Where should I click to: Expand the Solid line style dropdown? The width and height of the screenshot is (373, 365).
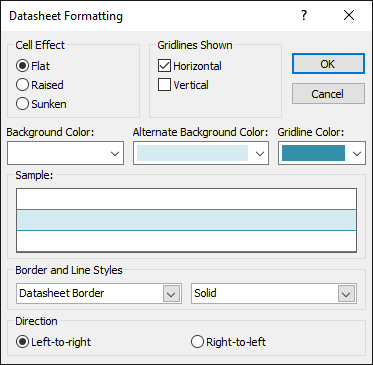click(x=346, y=294)
